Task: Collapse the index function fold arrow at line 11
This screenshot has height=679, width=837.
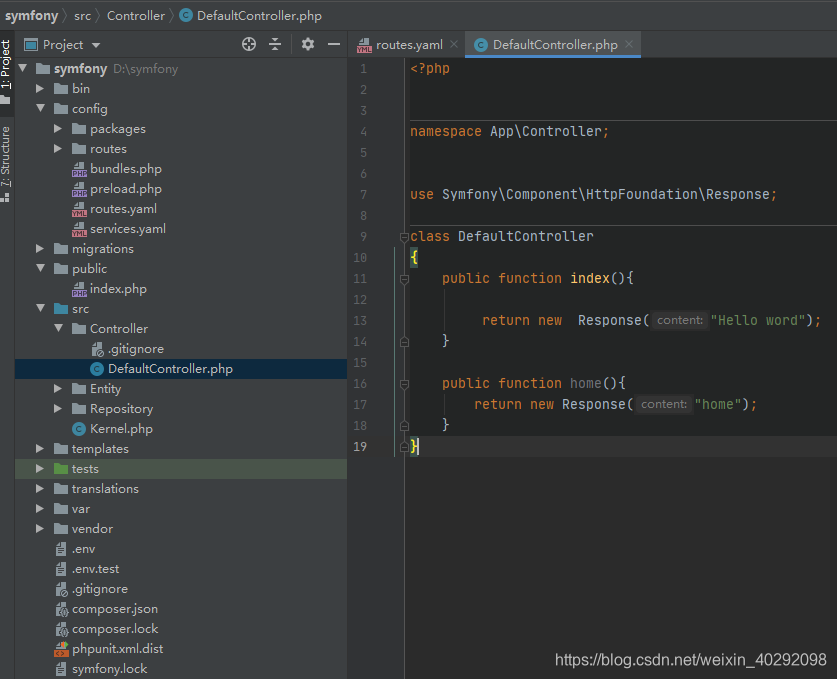Action: tap(405, 278)
